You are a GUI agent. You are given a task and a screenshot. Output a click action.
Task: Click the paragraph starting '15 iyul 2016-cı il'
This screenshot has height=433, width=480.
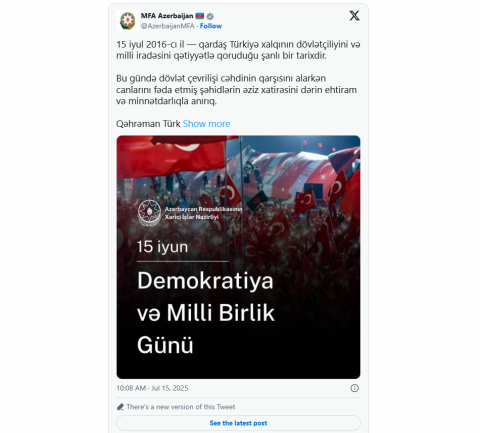tap(238, 50)
